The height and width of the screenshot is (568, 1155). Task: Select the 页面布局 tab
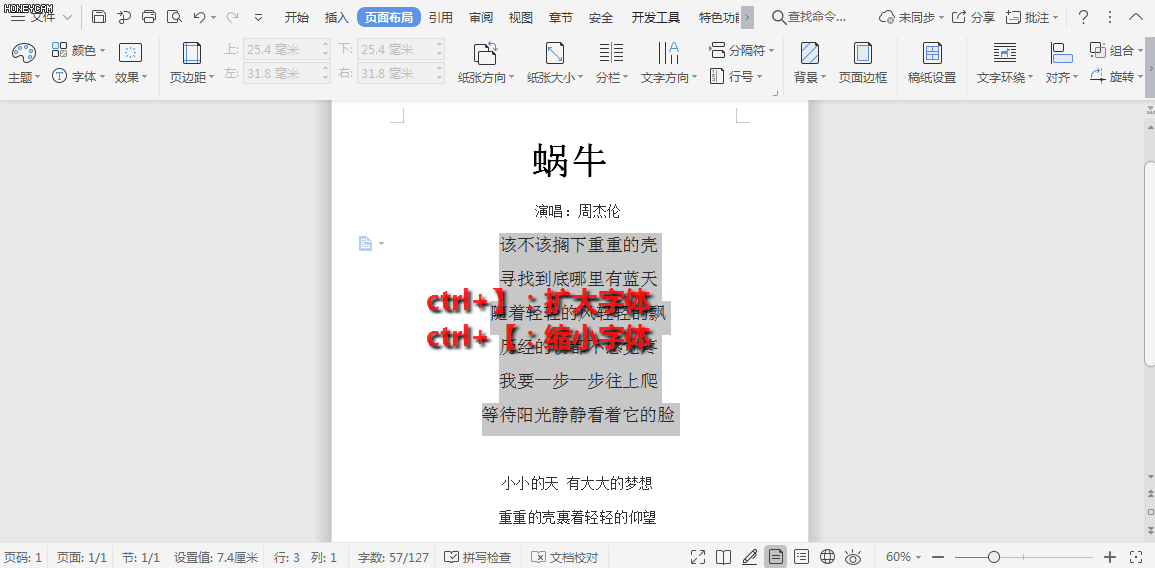point(389,17)
